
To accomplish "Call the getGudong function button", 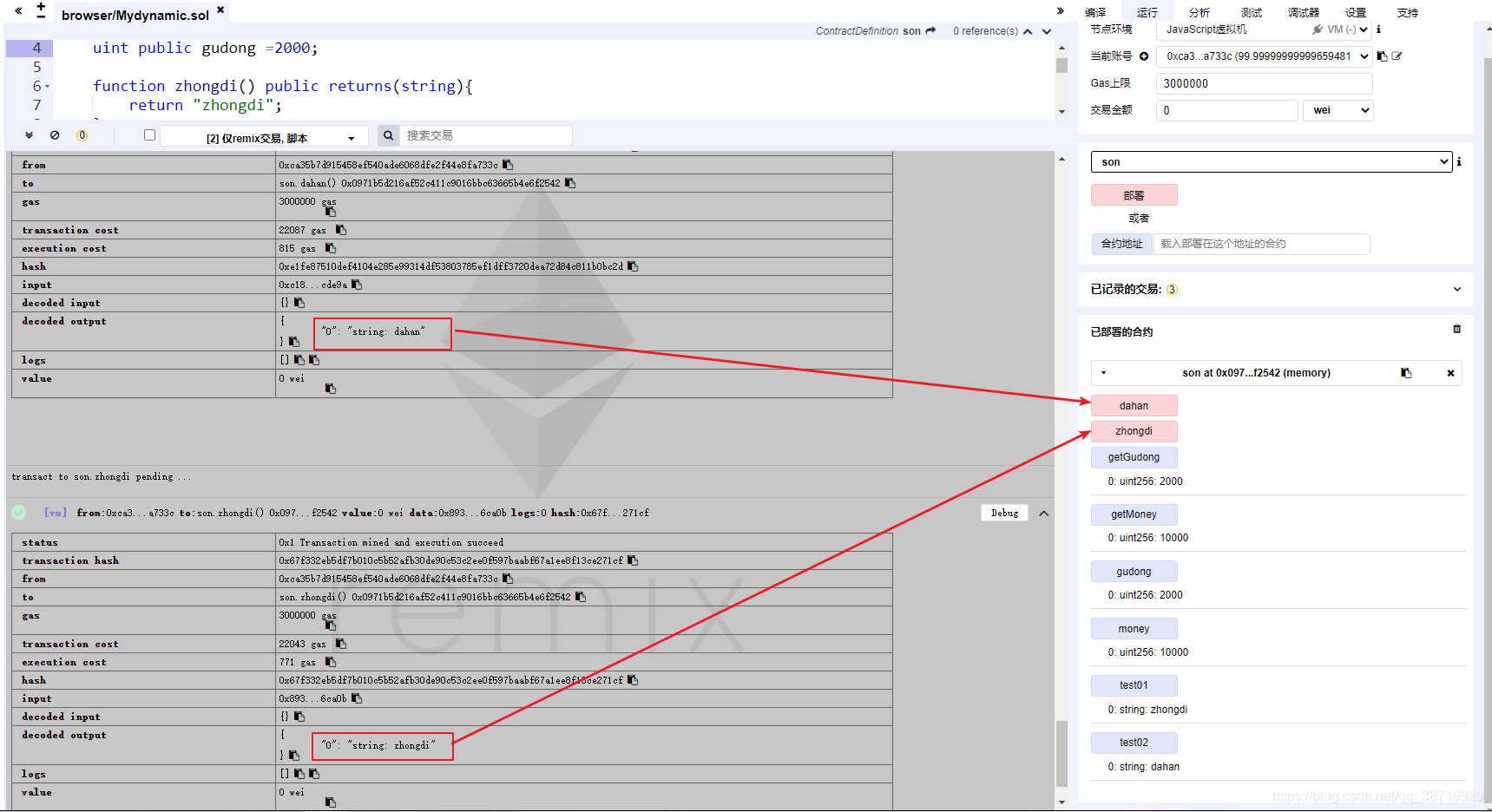I will point(1134,457).
